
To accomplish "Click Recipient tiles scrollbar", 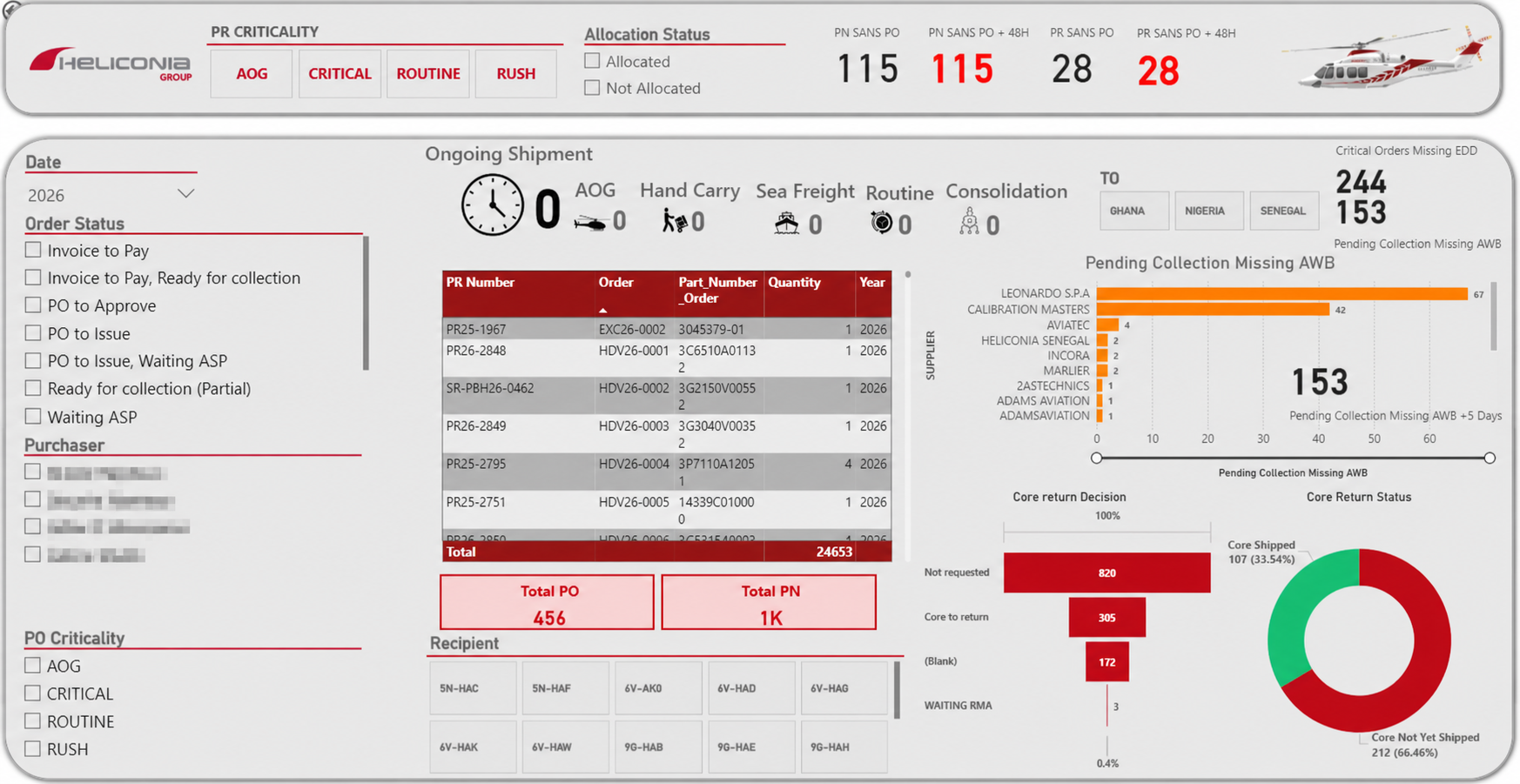I will pyautogui.click(x=898, y=690).
